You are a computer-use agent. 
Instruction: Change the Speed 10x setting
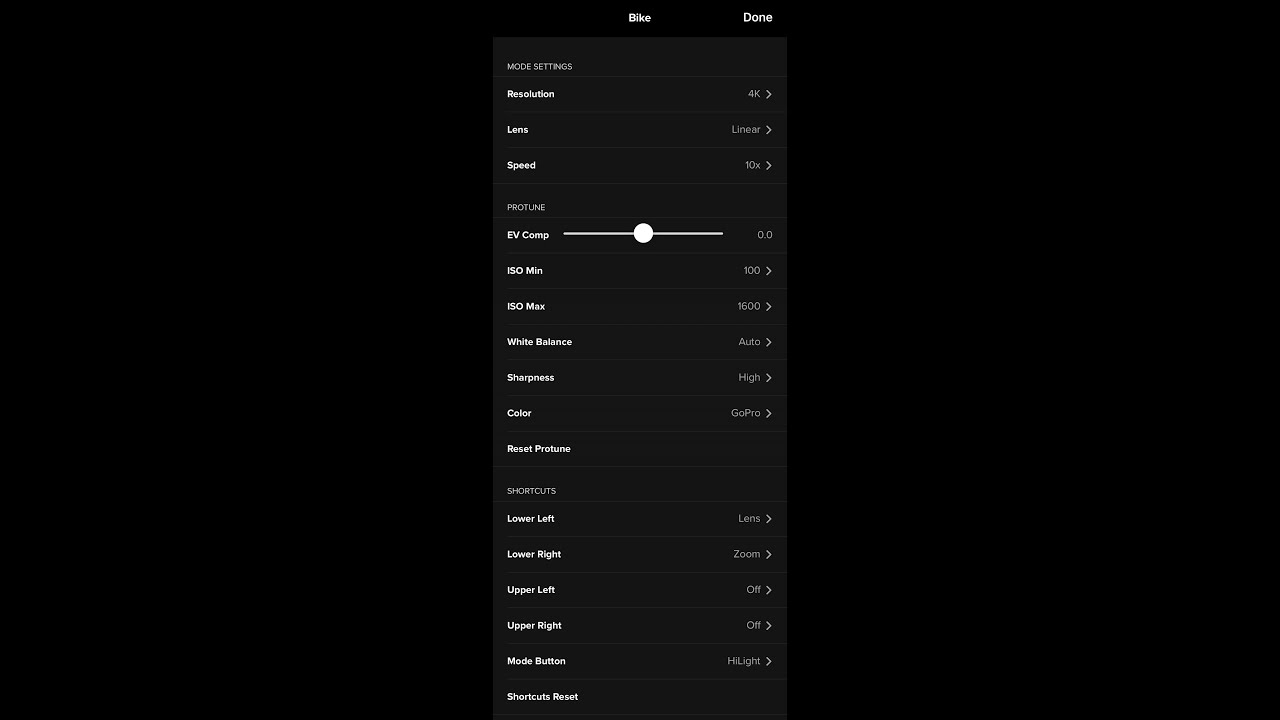pos(640,166)
